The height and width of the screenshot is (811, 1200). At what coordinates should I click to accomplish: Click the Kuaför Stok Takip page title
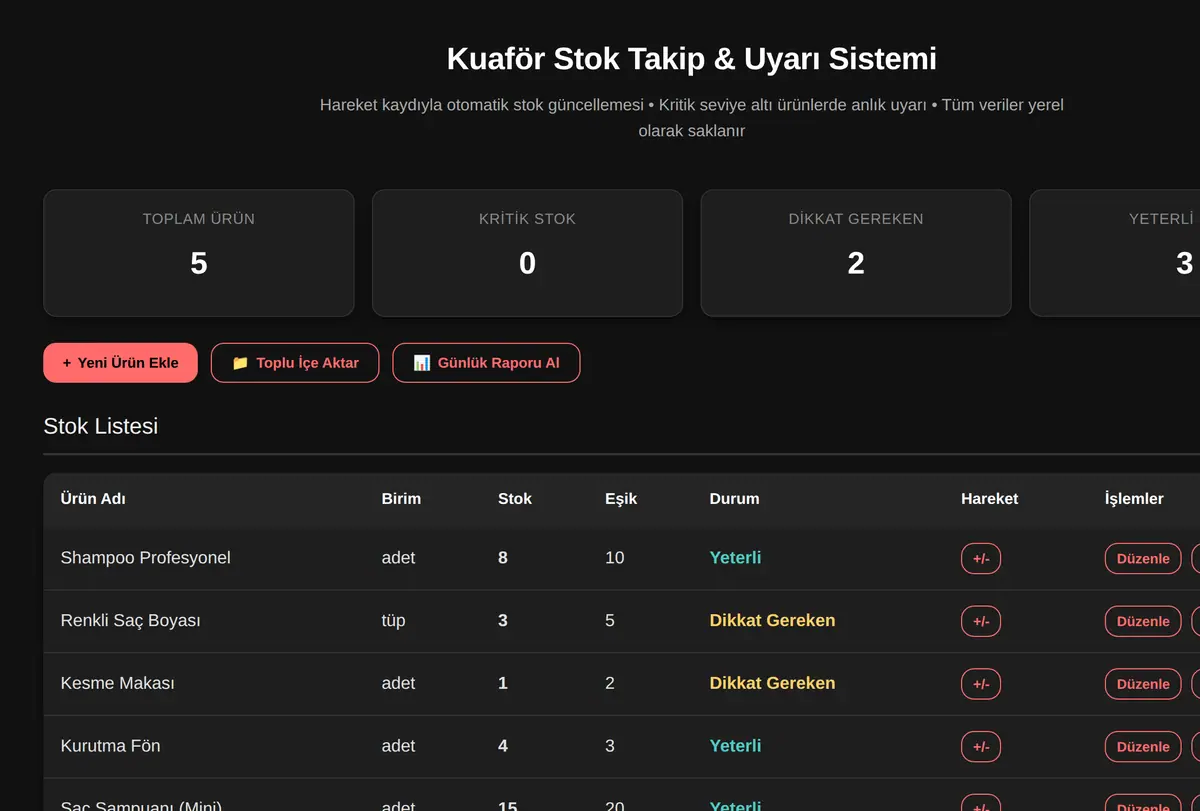692,58
